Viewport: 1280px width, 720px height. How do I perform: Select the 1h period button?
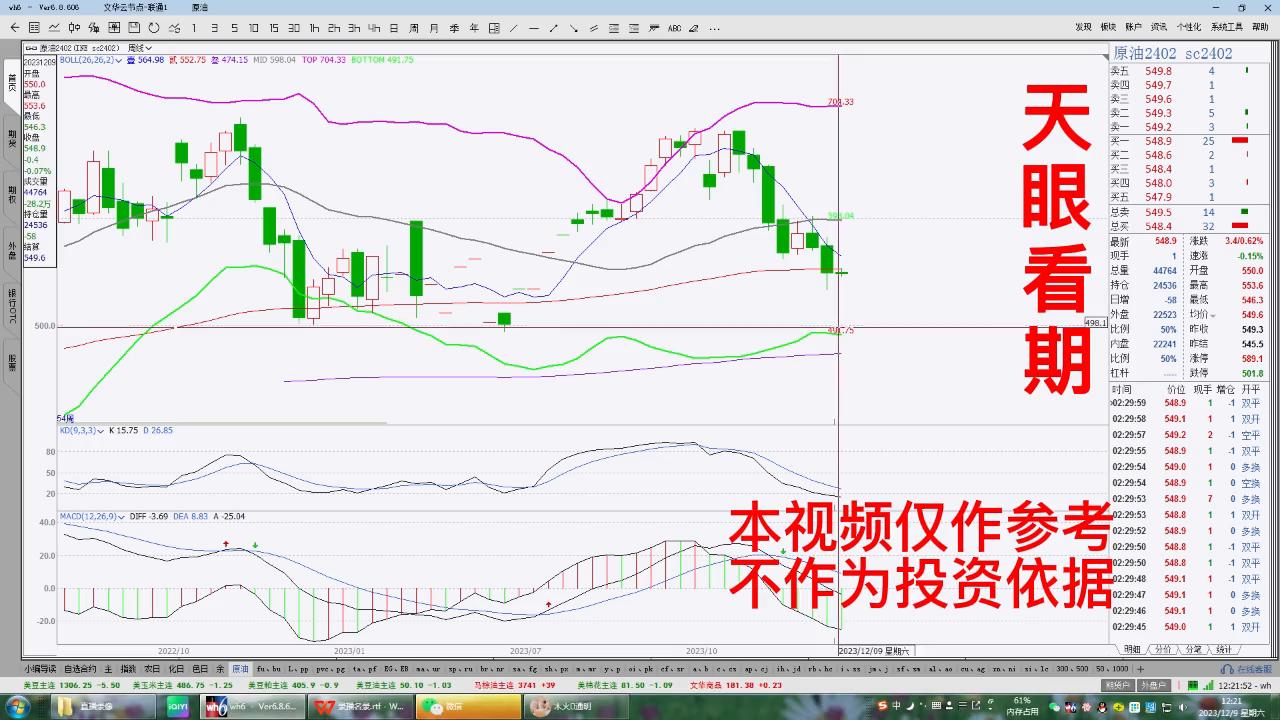pos(314,28)
